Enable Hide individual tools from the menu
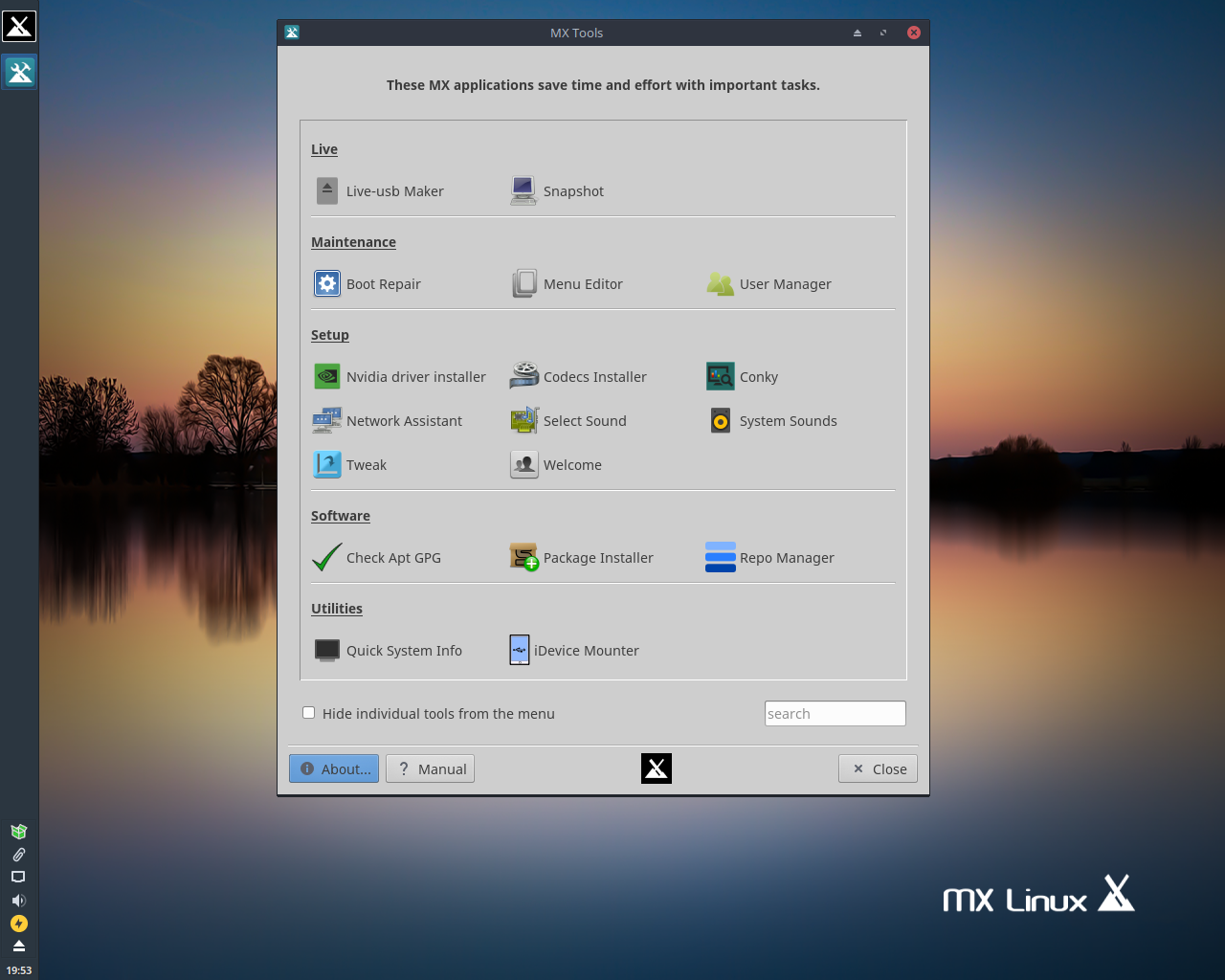Viewport: 1225px width, 980px height. [x=309, y=713]
